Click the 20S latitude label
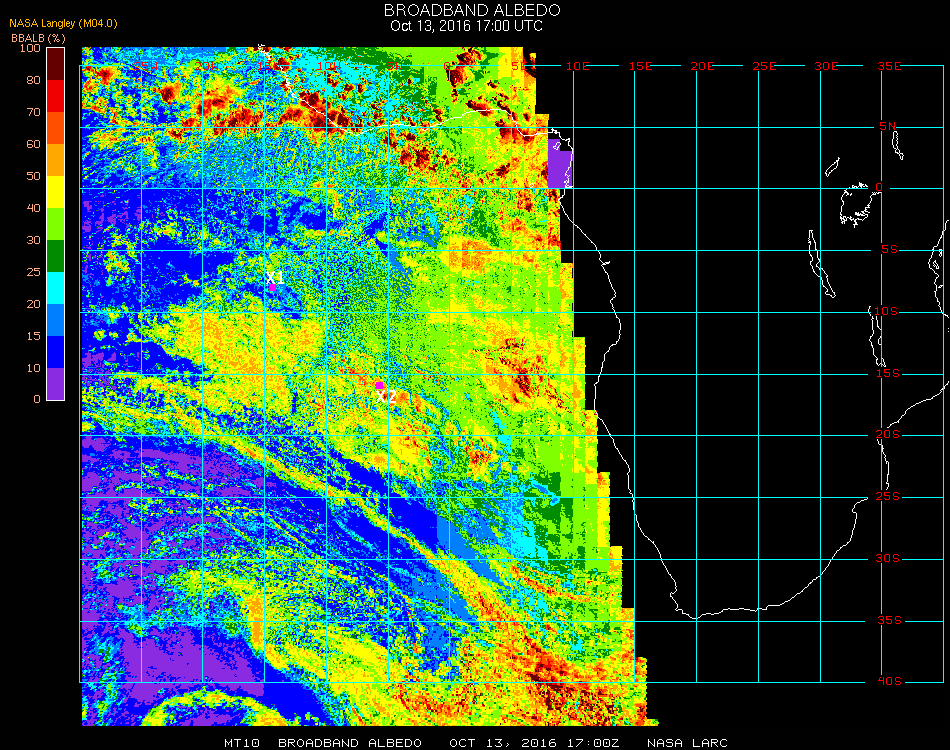Screen dimensions: 950x750 (888, 435)
